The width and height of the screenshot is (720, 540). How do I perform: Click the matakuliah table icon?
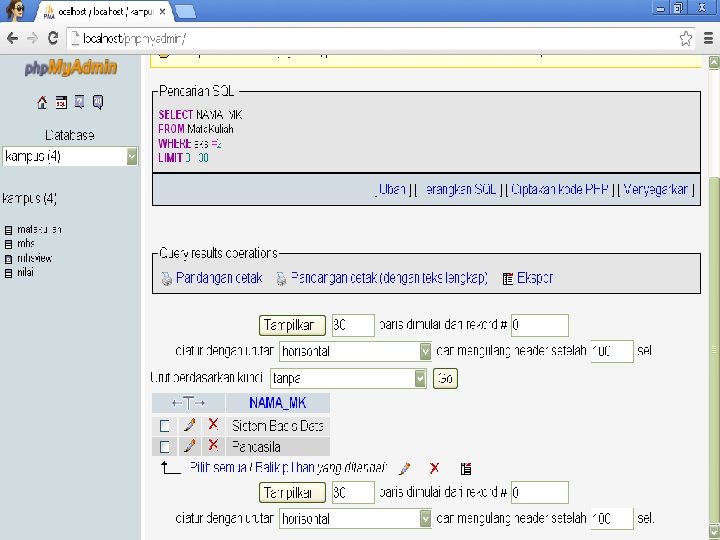point(8,230)
